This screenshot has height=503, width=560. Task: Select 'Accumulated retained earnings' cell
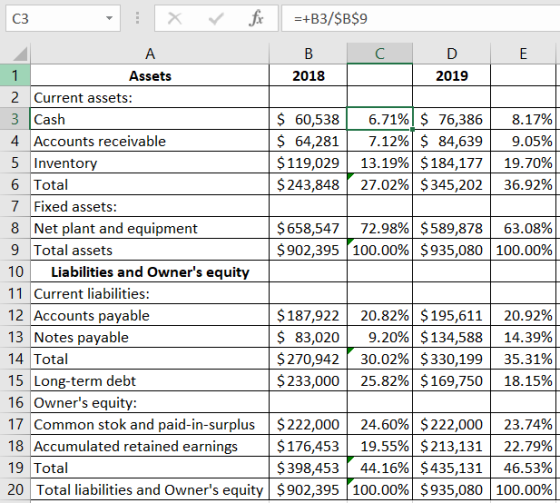150,446
